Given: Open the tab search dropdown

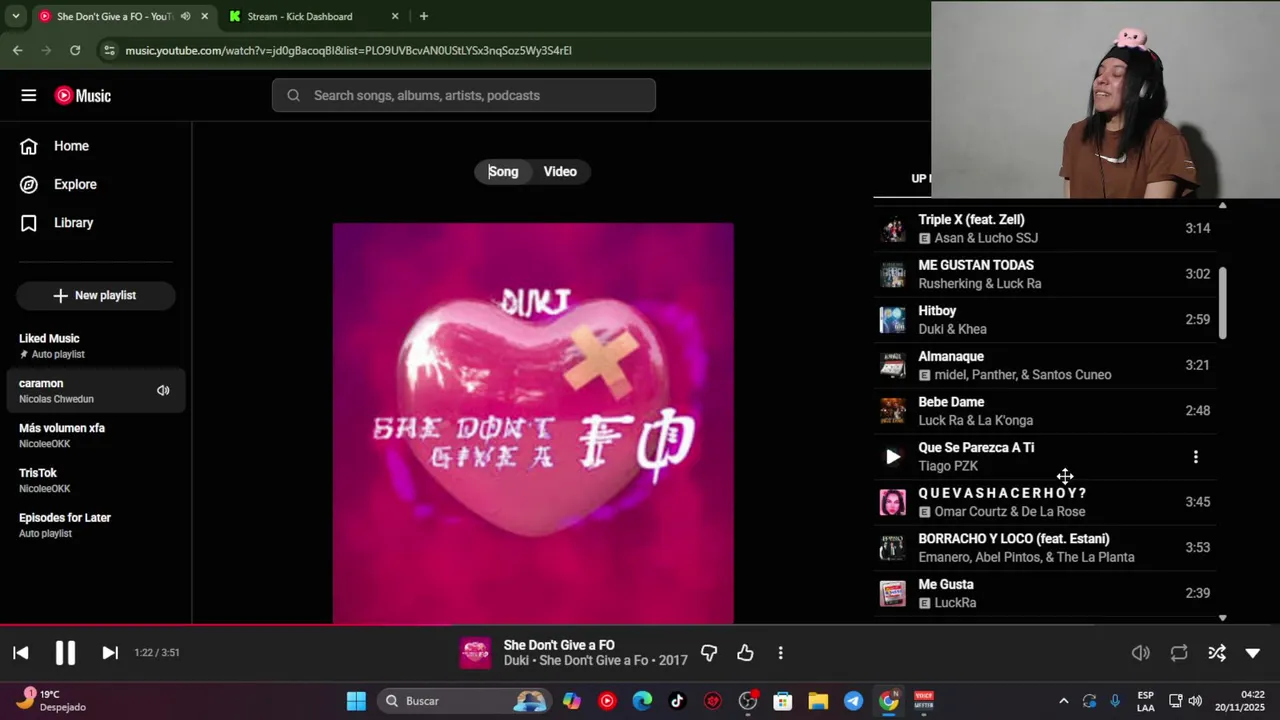Looking at the screenshot, I should pos(15,16).
